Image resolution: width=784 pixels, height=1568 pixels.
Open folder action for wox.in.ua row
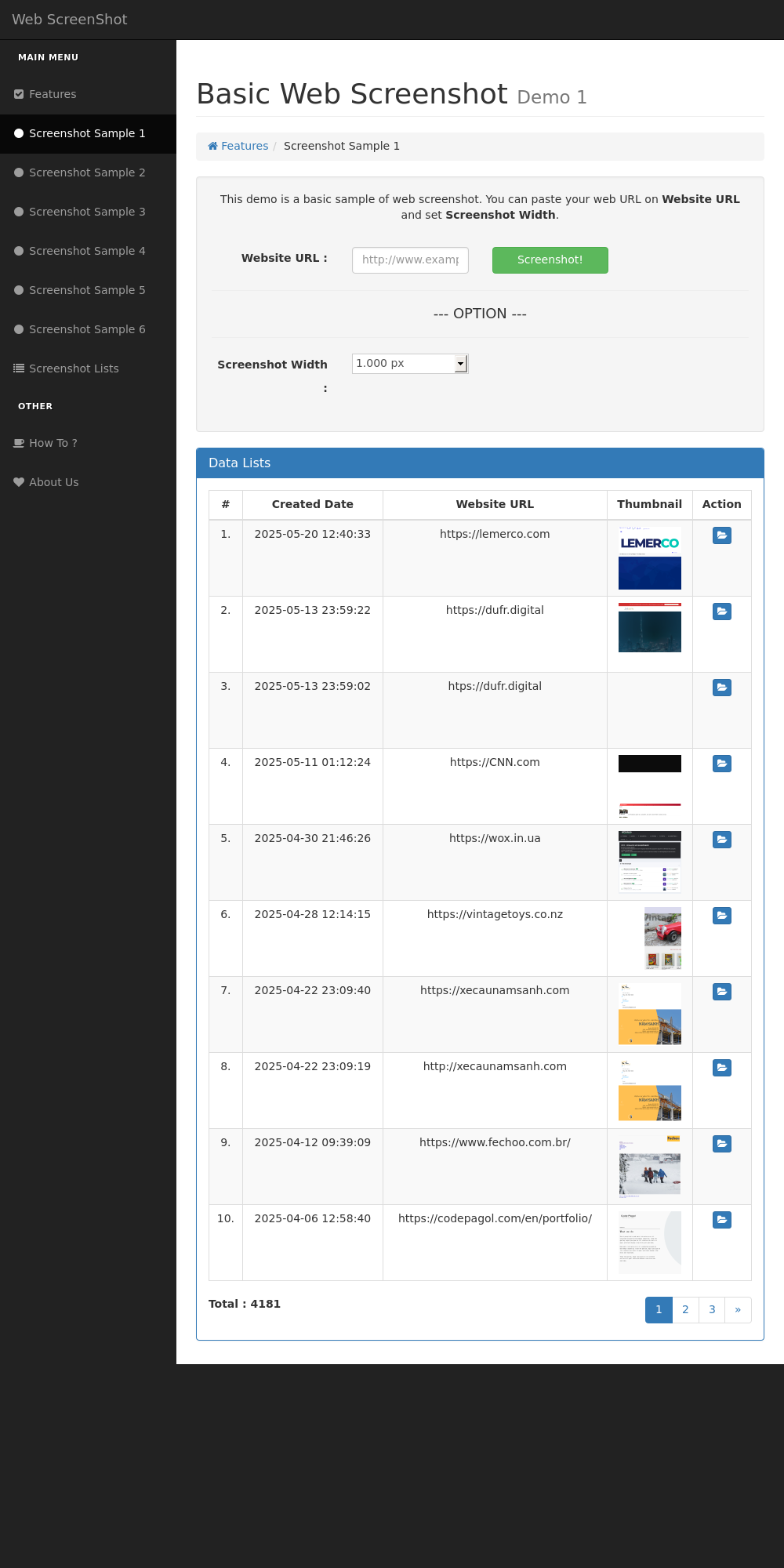click(722, 840)
